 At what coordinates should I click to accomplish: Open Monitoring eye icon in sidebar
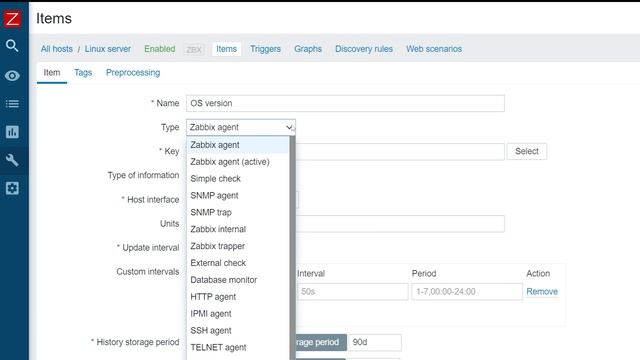12,76
